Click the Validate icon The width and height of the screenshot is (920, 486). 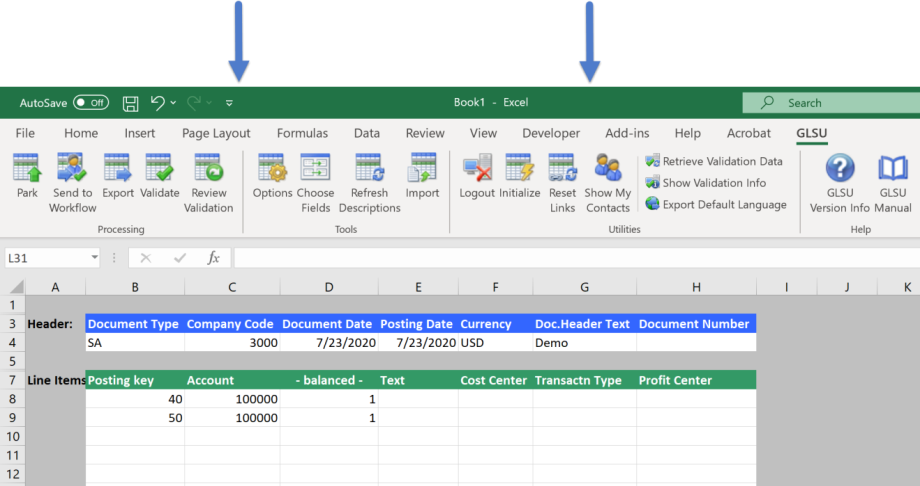pos(160,176)
